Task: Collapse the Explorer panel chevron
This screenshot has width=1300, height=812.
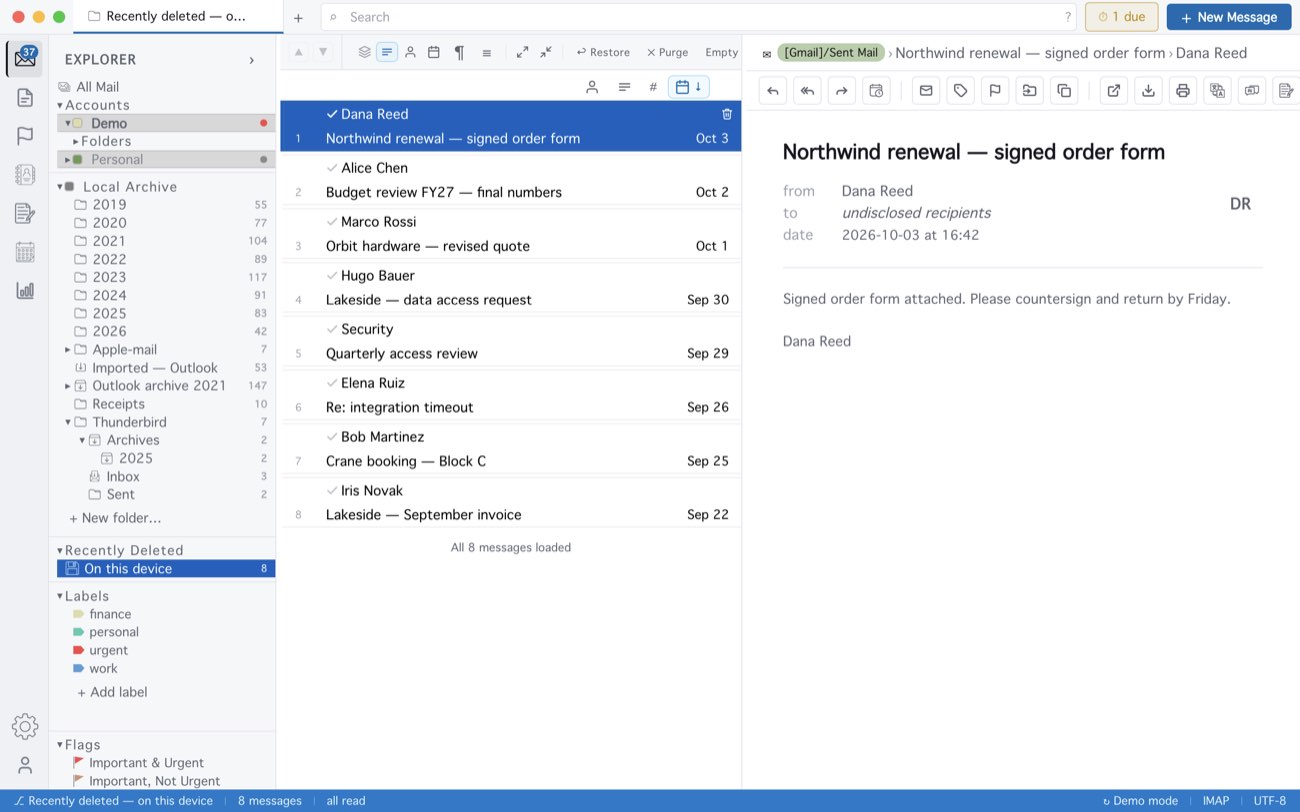Action: point(251,60)
